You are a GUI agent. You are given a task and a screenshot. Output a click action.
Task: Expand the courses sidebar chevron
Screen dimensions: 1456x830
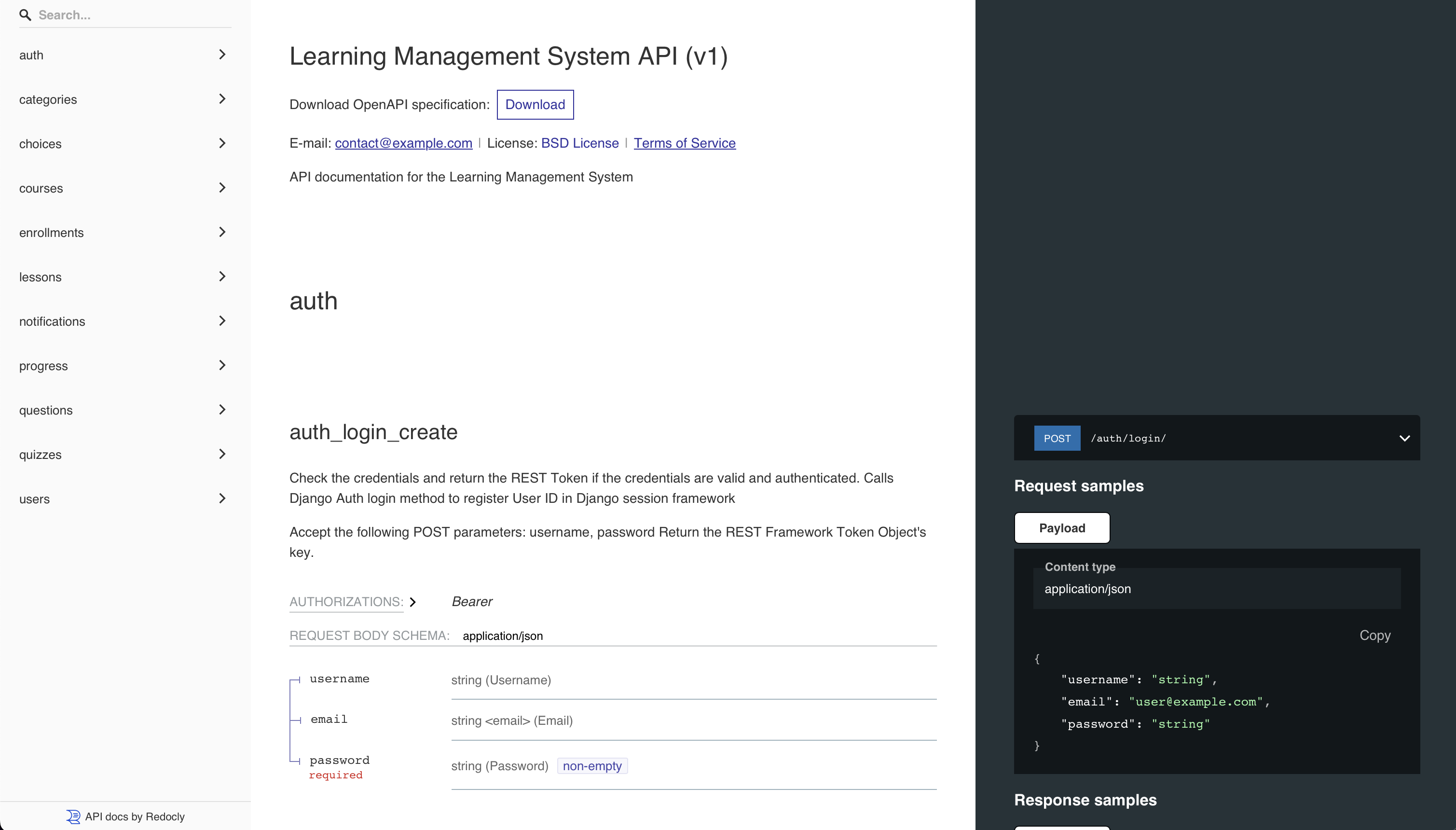pos(222,188)
